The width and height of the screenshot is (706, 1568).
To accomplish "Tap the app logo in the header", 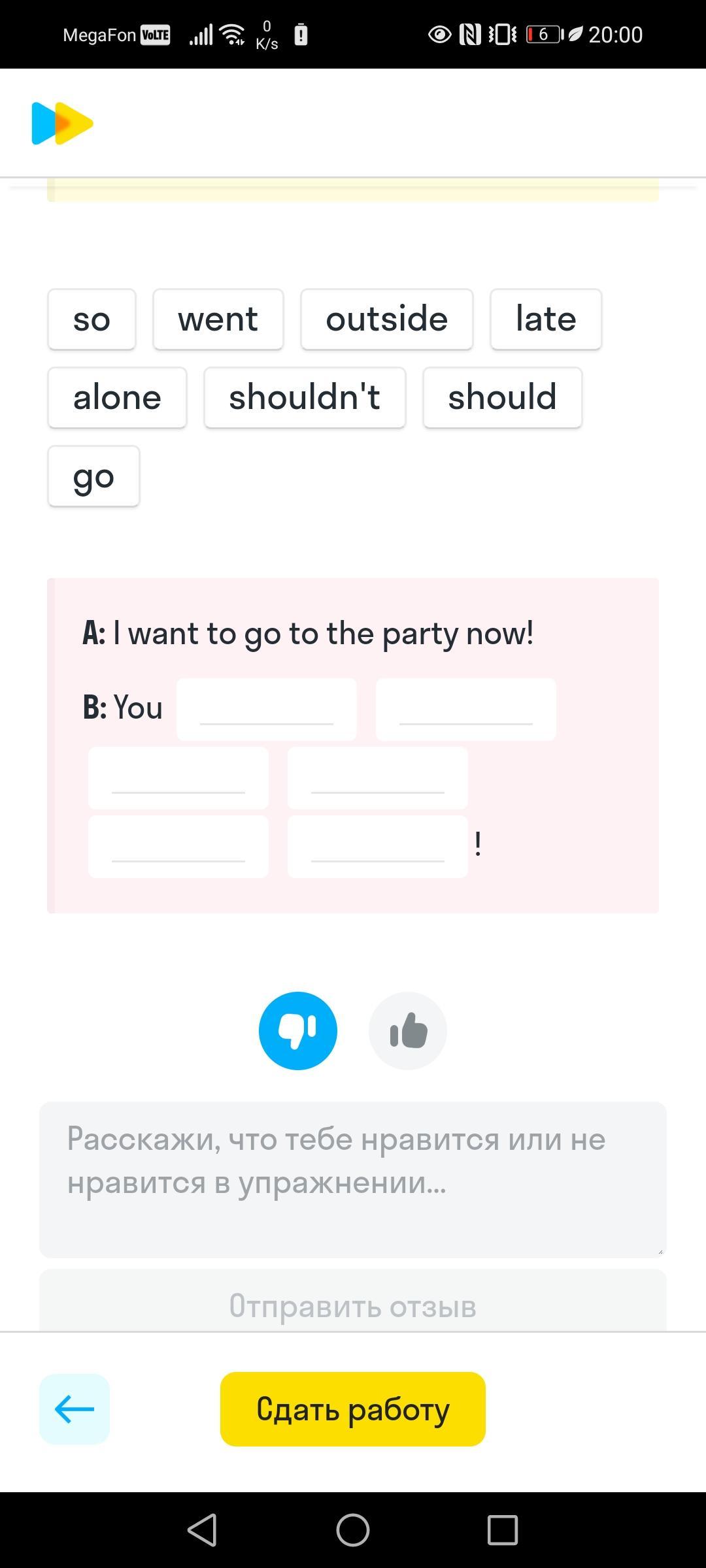I will (x=63, y=123).
